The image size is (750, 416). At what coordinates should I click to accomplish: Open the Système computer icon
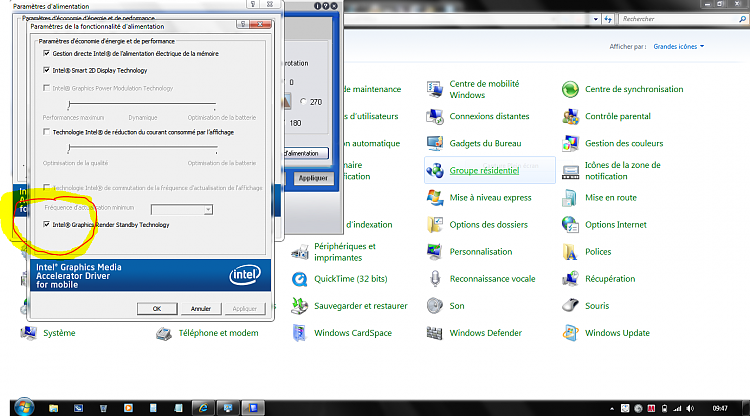click(x=29, y=333)
